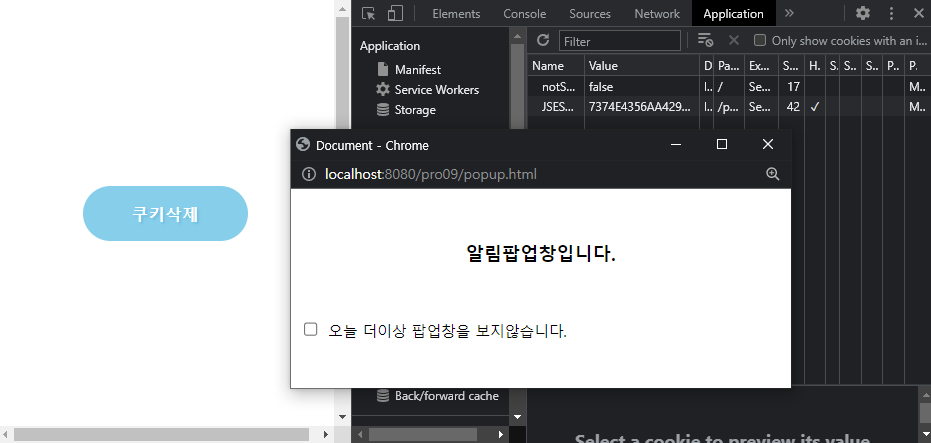Check 오늘 더이상 팝업창을 보지않습니다 checkbox
Screen dimensions: 931x443
click(311, 330)
